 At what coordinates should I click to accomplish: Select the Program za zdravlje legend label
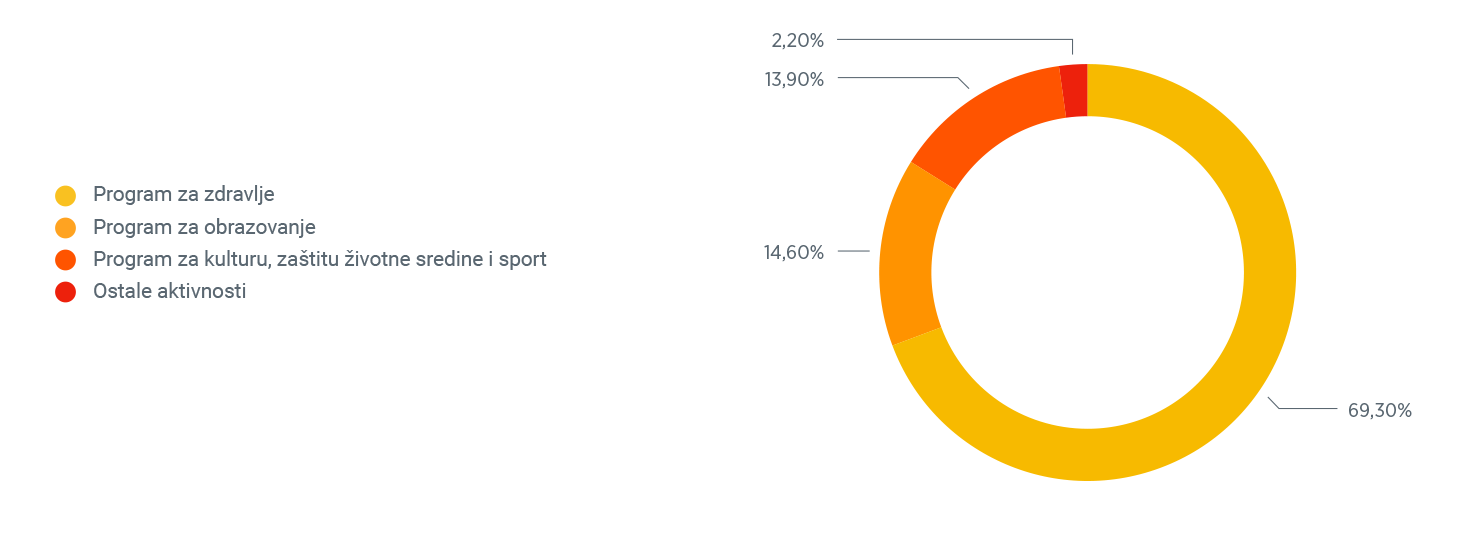pos(184,194)
